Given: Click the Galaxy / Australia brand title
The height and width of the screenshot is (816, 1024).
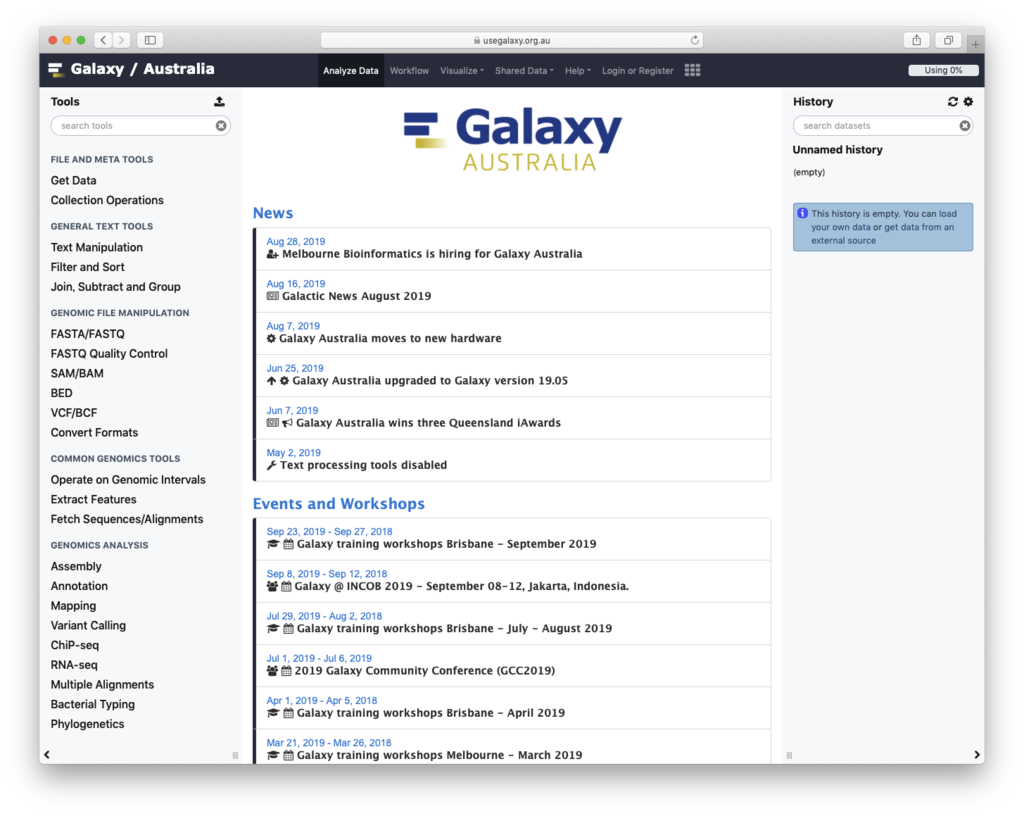Looking at the screenshot, I should (x=142, y=69).
